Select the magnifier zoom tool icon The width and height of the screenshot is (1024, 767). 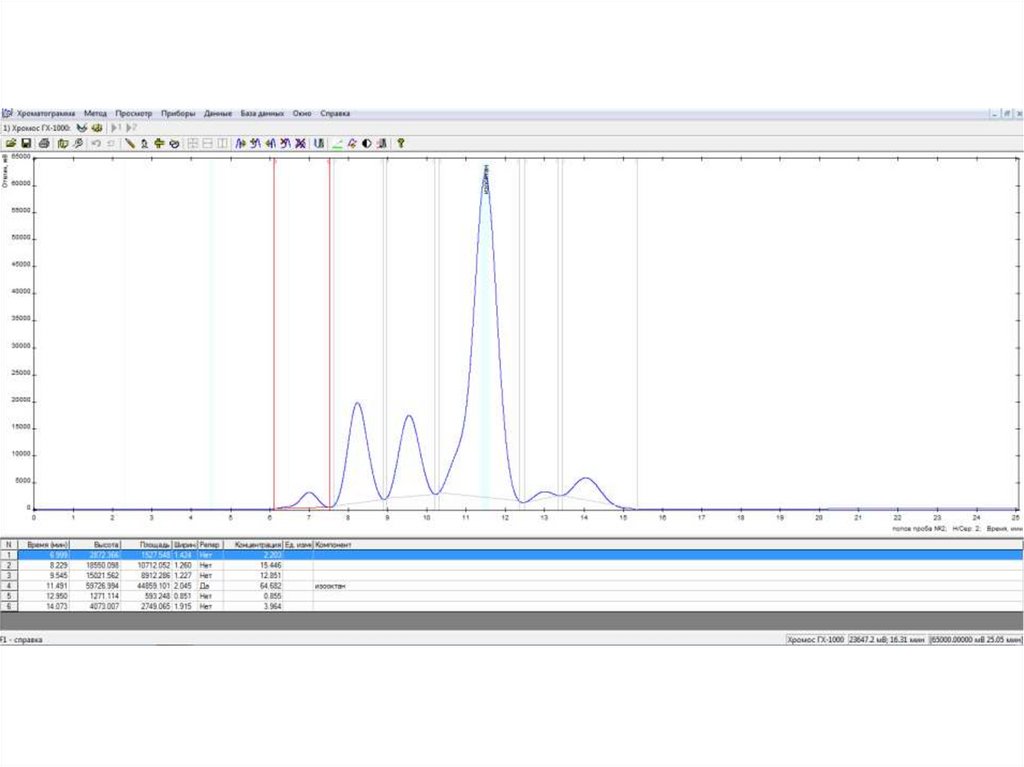tap(77, 143)
